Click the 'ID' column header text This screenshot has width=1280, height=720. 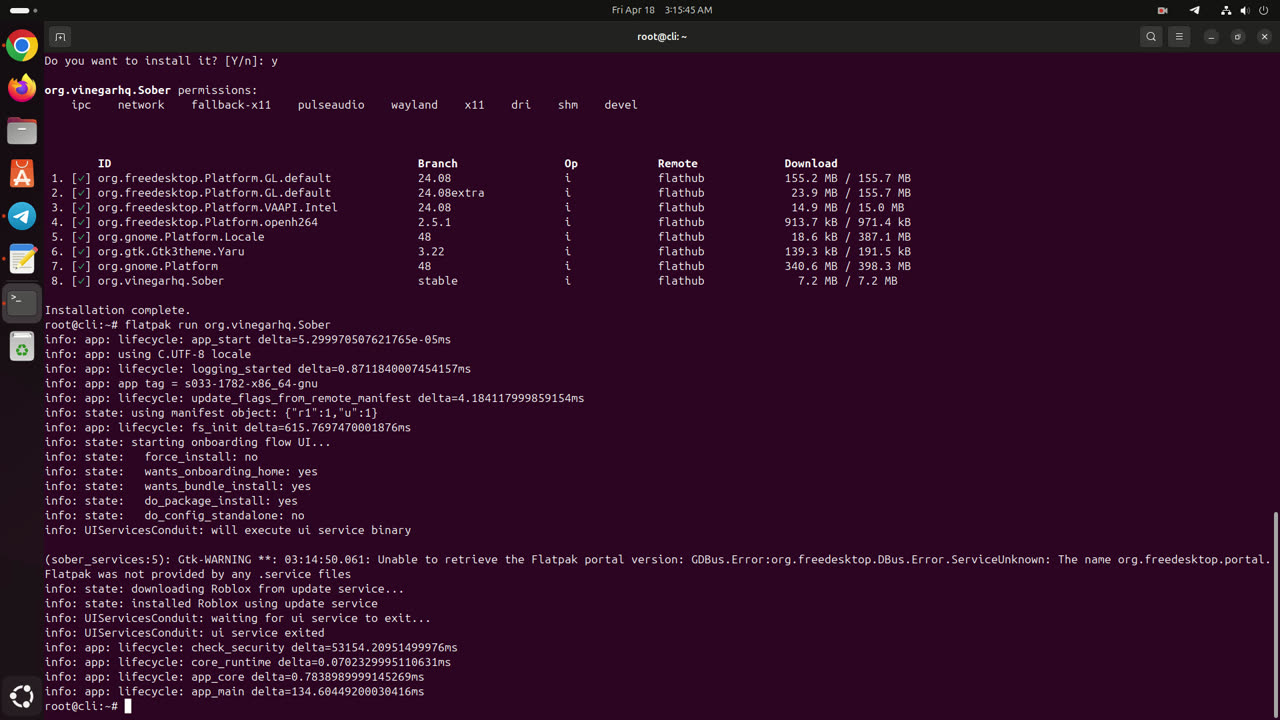pyautogui.click(x=104, y=163)
